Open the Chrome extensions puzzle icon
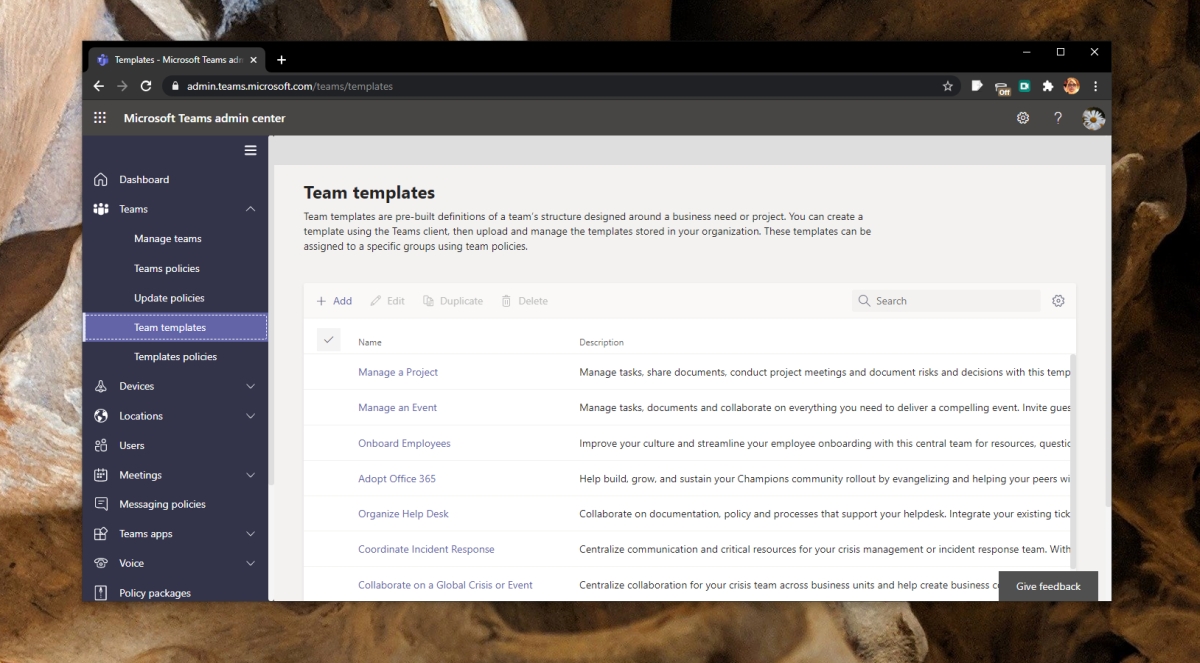This screenshot has height=663, width=1200. pos(1048,86)
